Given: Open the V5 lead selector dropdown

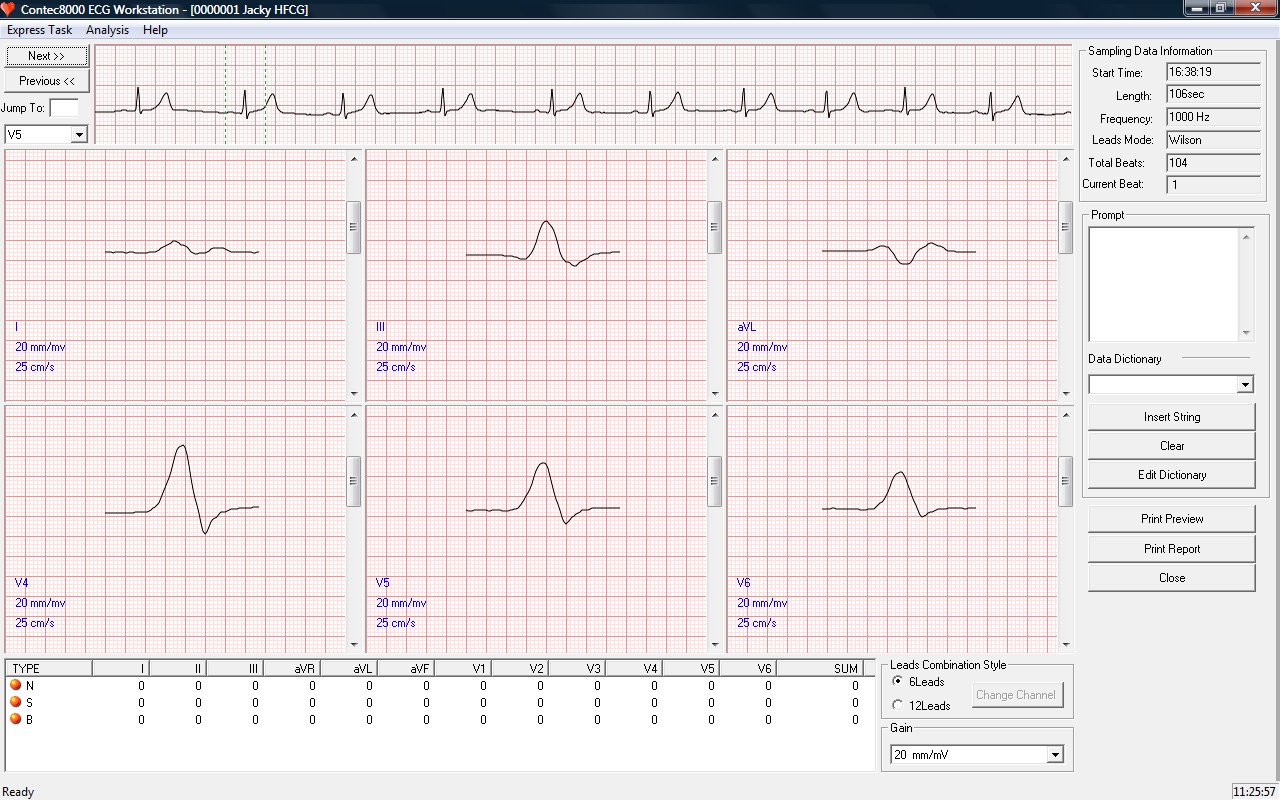Looking at the screenshot, I should (x=79, y=134).
